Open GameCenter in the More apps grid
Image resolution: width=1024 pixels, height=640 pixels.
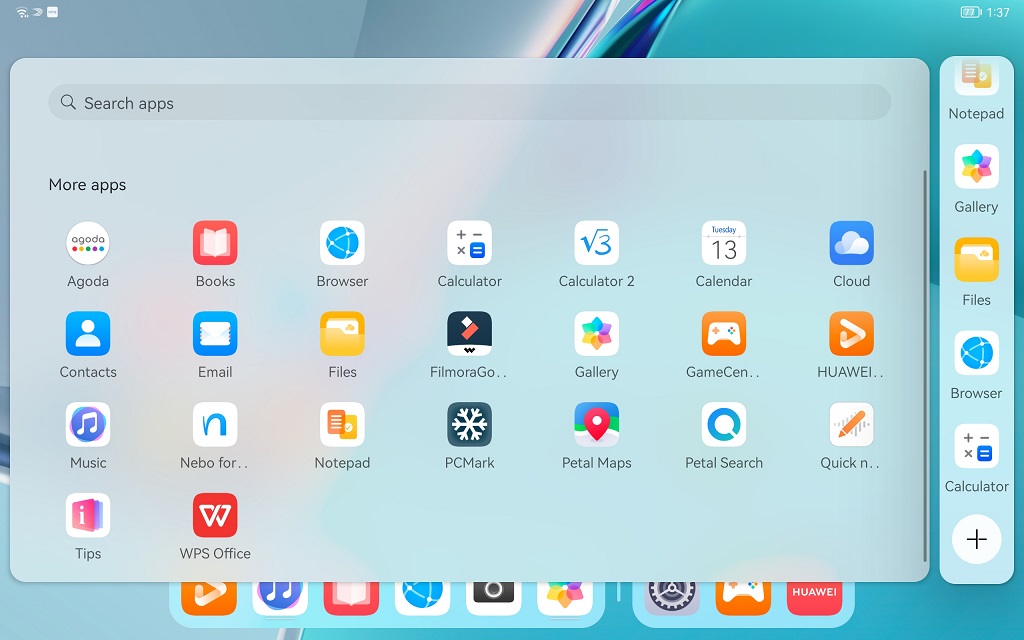724,334
